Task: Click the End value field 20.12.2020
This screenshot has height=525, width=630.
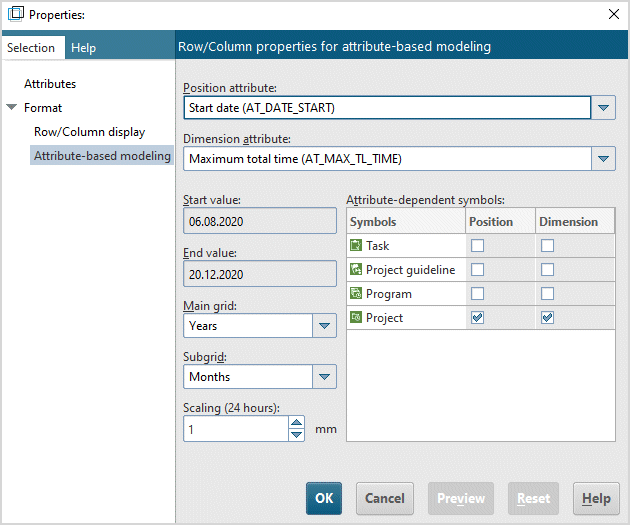Action: 260,274
